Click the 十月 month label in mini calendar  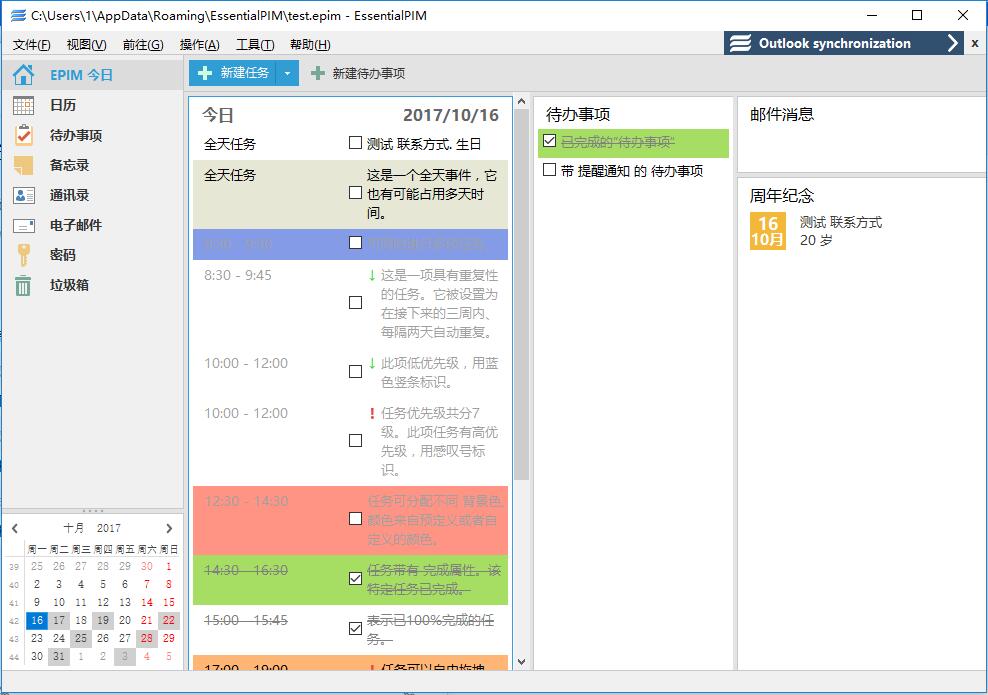coord(73,528)
